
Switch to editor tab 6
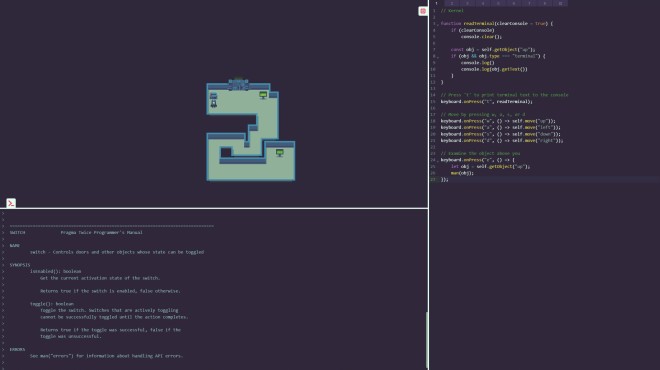(x=514, y=3)
